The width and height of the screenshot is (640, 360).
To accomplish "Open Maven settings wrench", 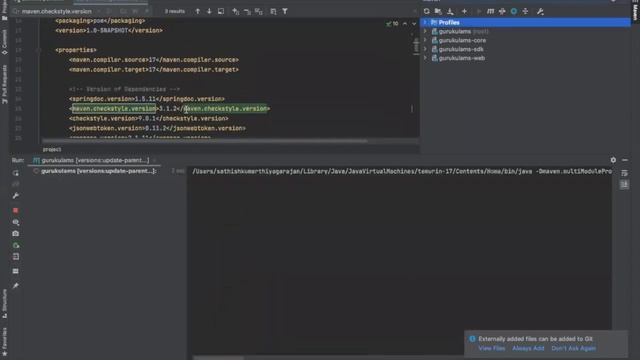I will [x=540, y=11].
